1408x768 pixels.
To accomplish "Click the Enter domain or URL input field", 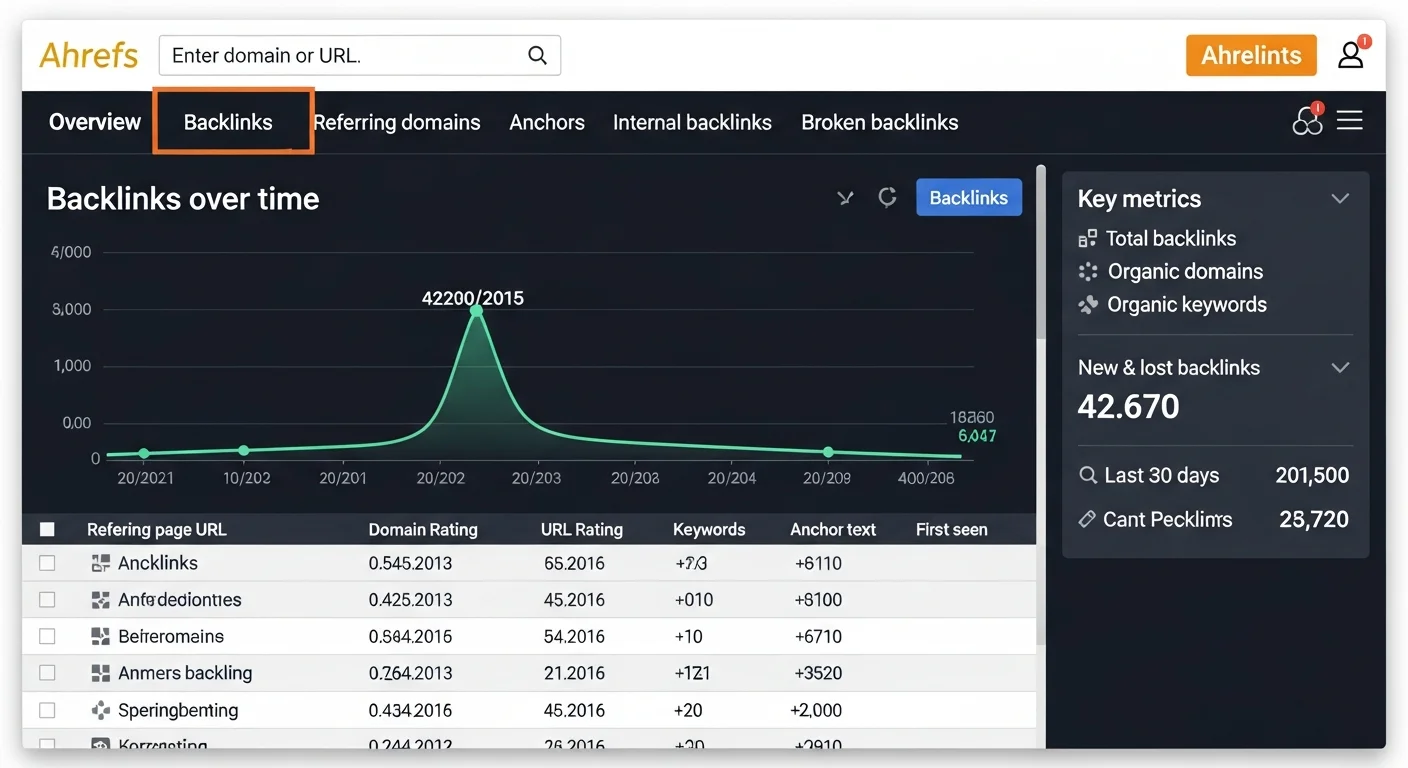I will (330, 55).
